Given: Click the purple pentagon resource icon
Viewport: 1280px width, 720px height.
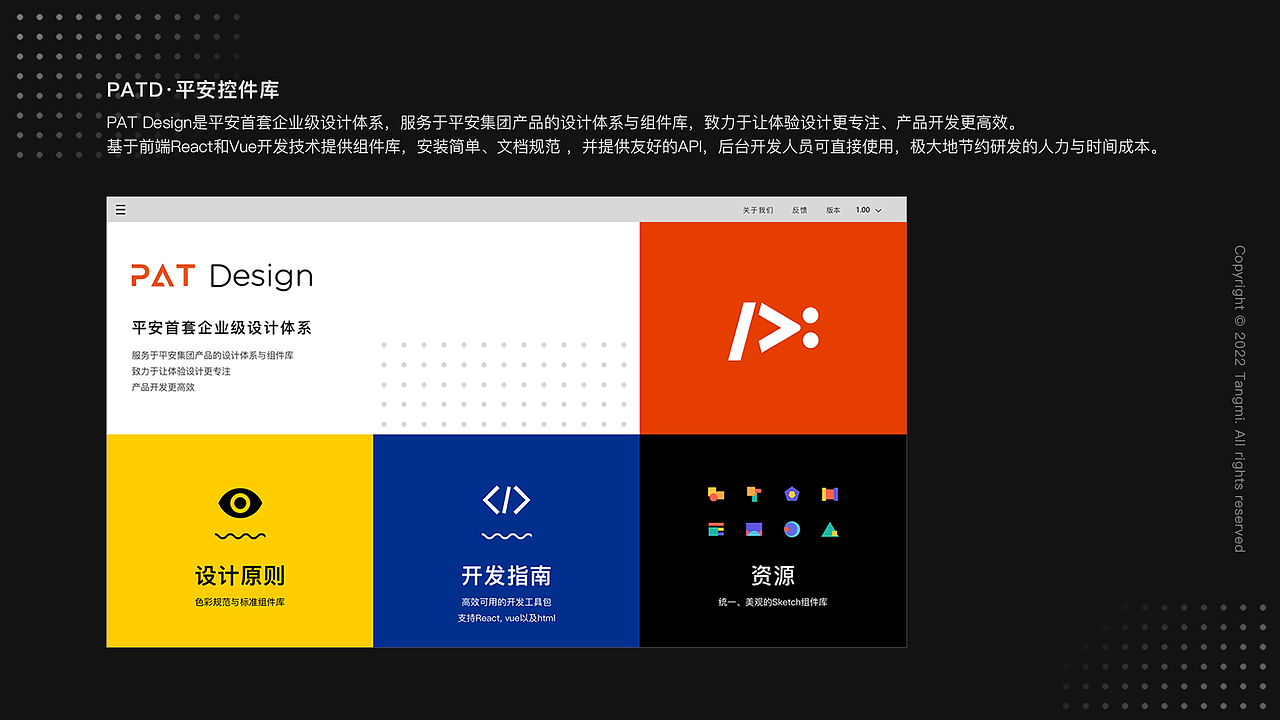Looking at the screenshot, I should [792, 494].
